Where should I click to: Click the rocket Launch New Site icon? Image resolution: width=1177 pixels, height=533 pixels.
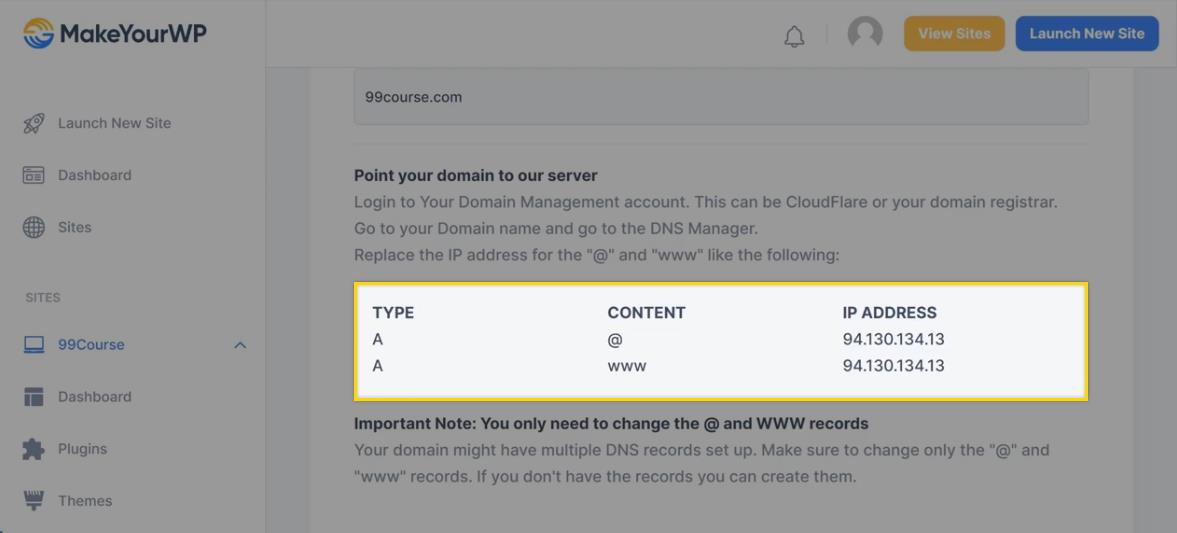(34, 124)
